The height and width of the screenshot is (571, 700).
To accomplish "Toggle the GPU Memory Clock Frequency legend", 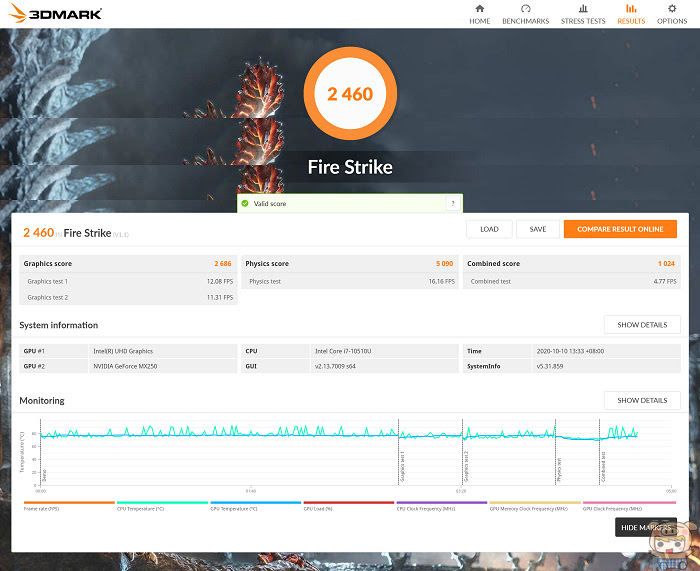I will pyautogui.click(x=535, y=506).
